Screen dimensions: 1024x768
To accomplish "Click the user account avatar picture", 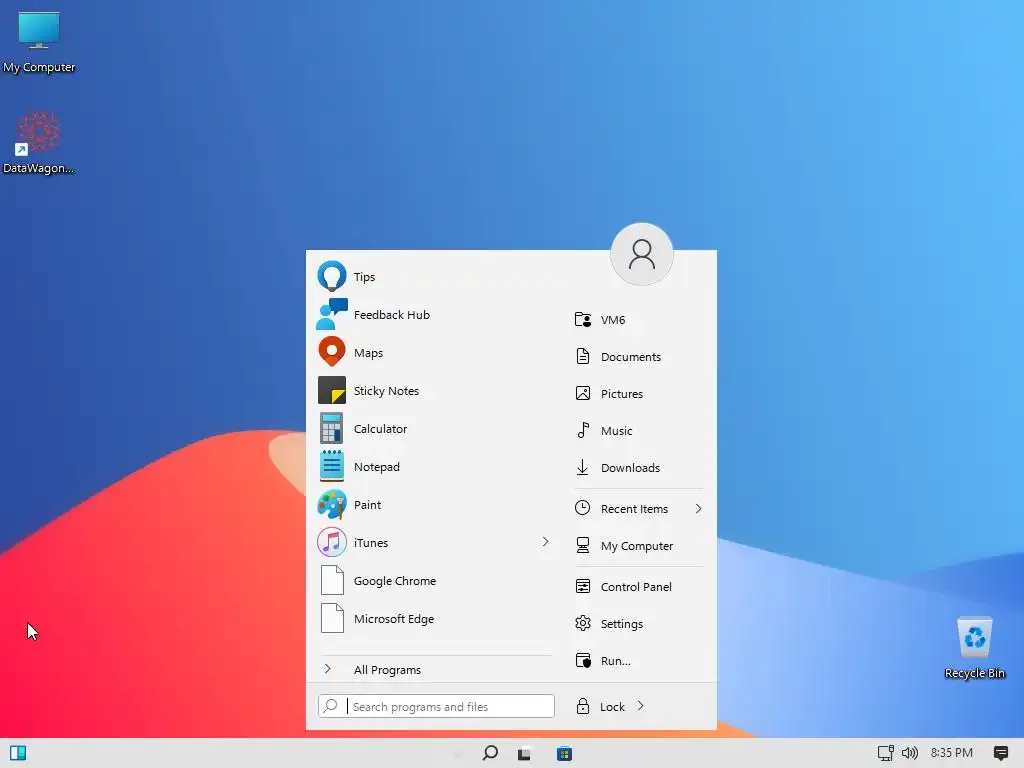I will point(641,254).
